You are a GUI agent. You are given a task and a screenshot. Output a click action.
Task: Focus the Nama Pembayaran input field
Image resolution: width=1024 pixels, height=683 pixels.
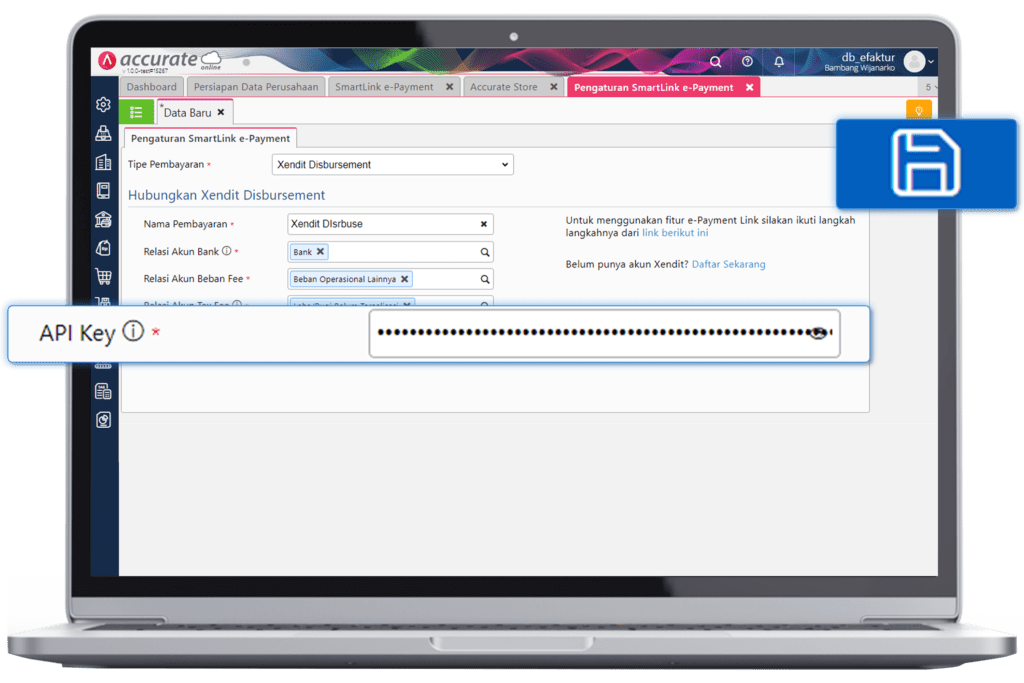click(391, 224)
